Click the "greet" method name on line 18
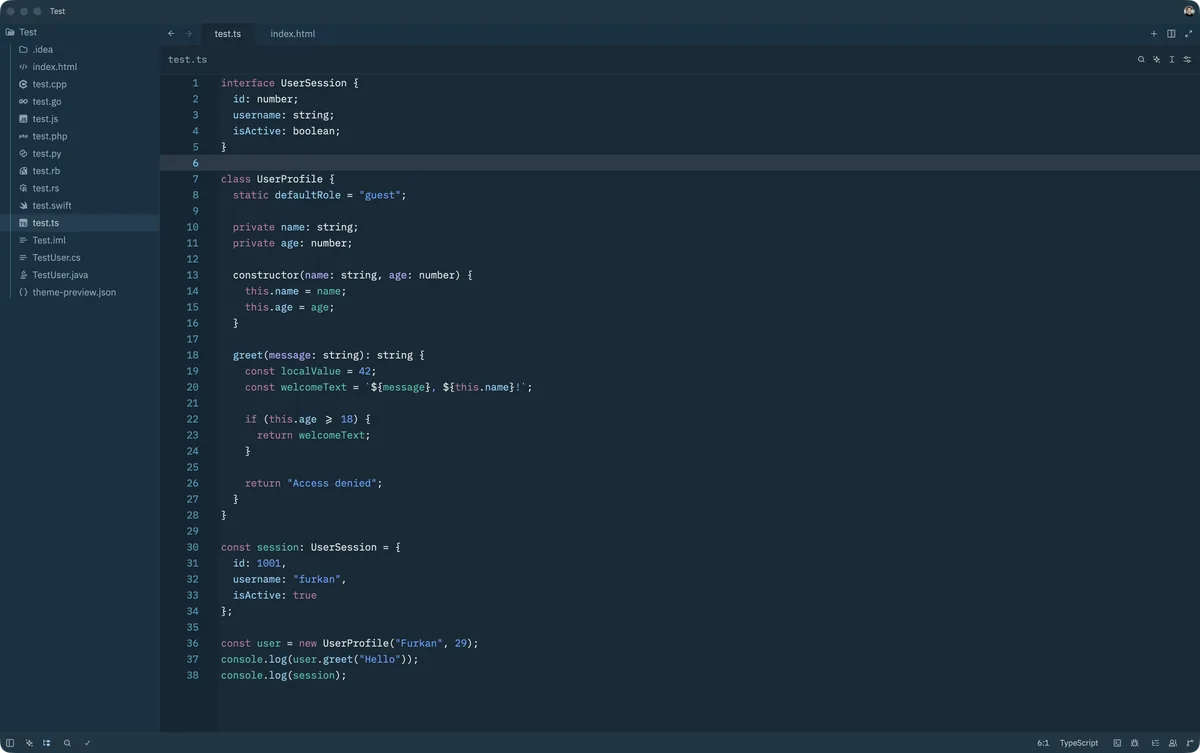1200x753 pixels. click(x=248, y=355)
